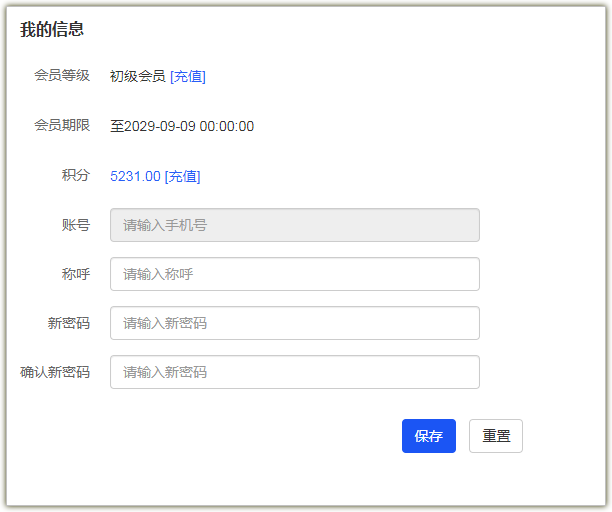Click the 确认新密码 label
Screen dimensions: 612x512
click(x=55, y=372)
